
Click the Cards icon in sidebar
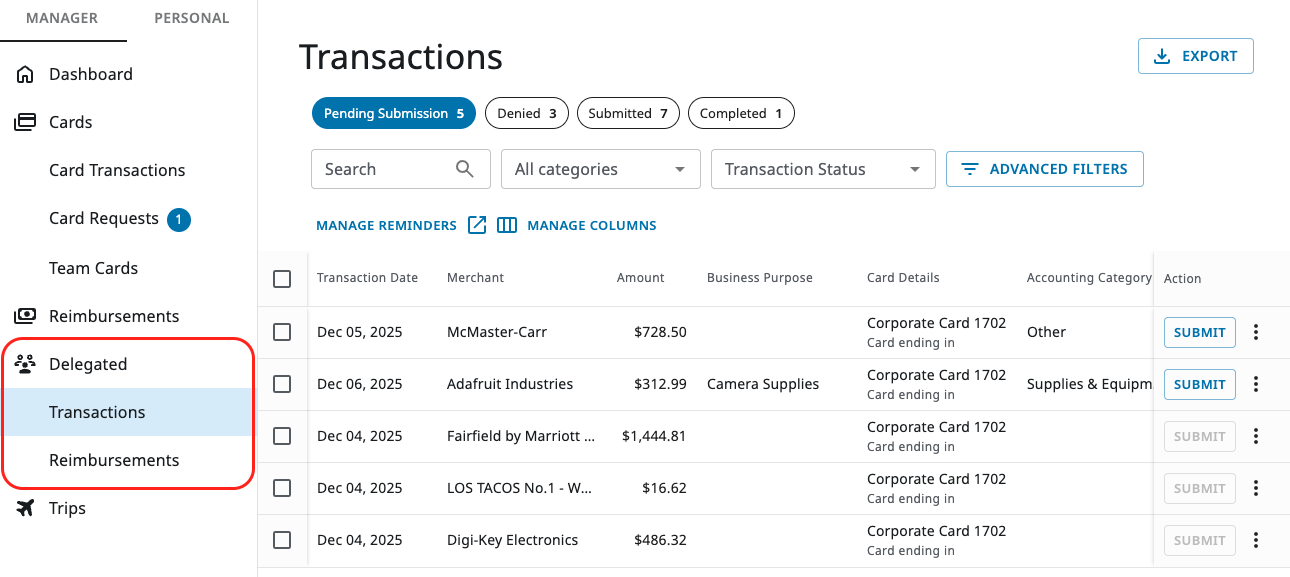click(x=25, y=122)
